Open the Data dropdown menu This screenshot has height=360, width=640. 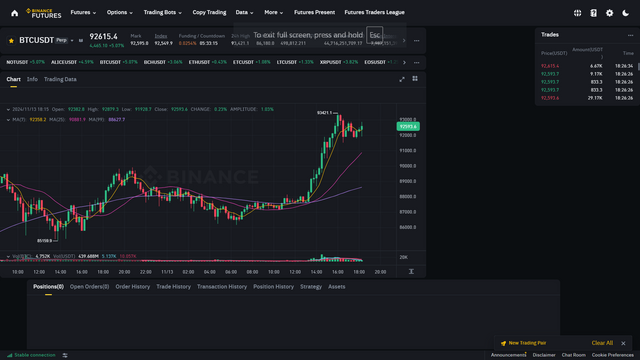pos(244,13)
